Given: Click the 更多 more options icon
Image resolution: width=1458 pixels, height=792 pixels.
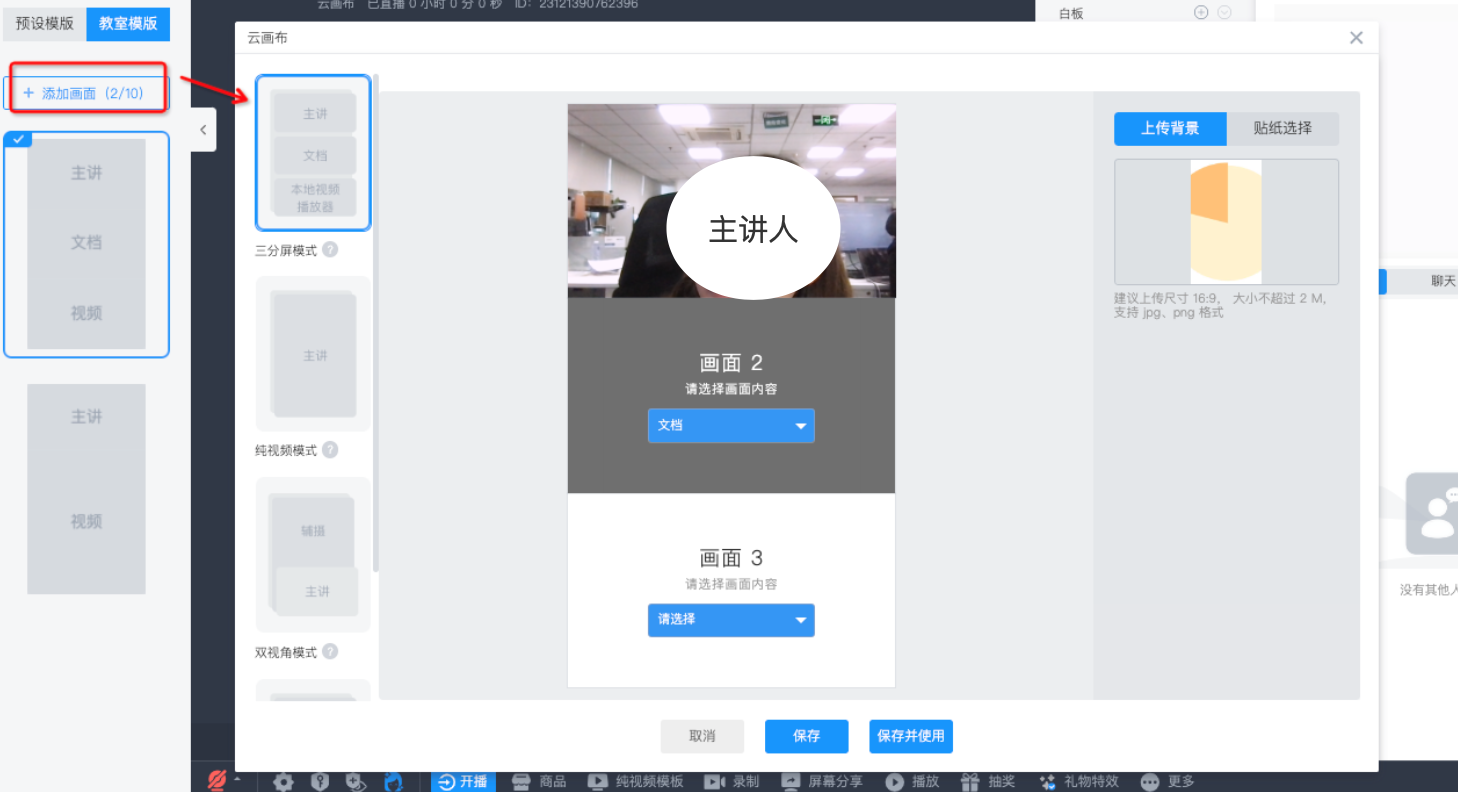Looking at the screenshot, I should click(x=1150, y=782).
